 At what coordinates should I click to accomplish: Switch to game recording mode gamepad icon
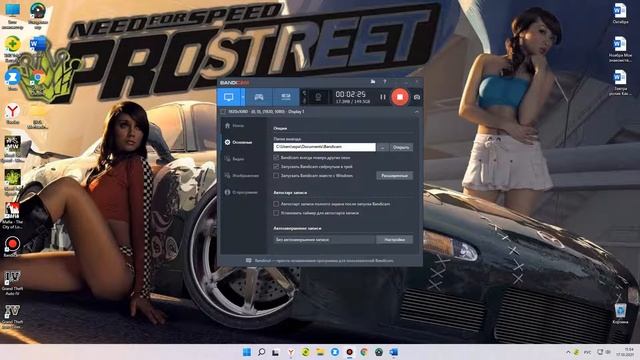[259, 97]
